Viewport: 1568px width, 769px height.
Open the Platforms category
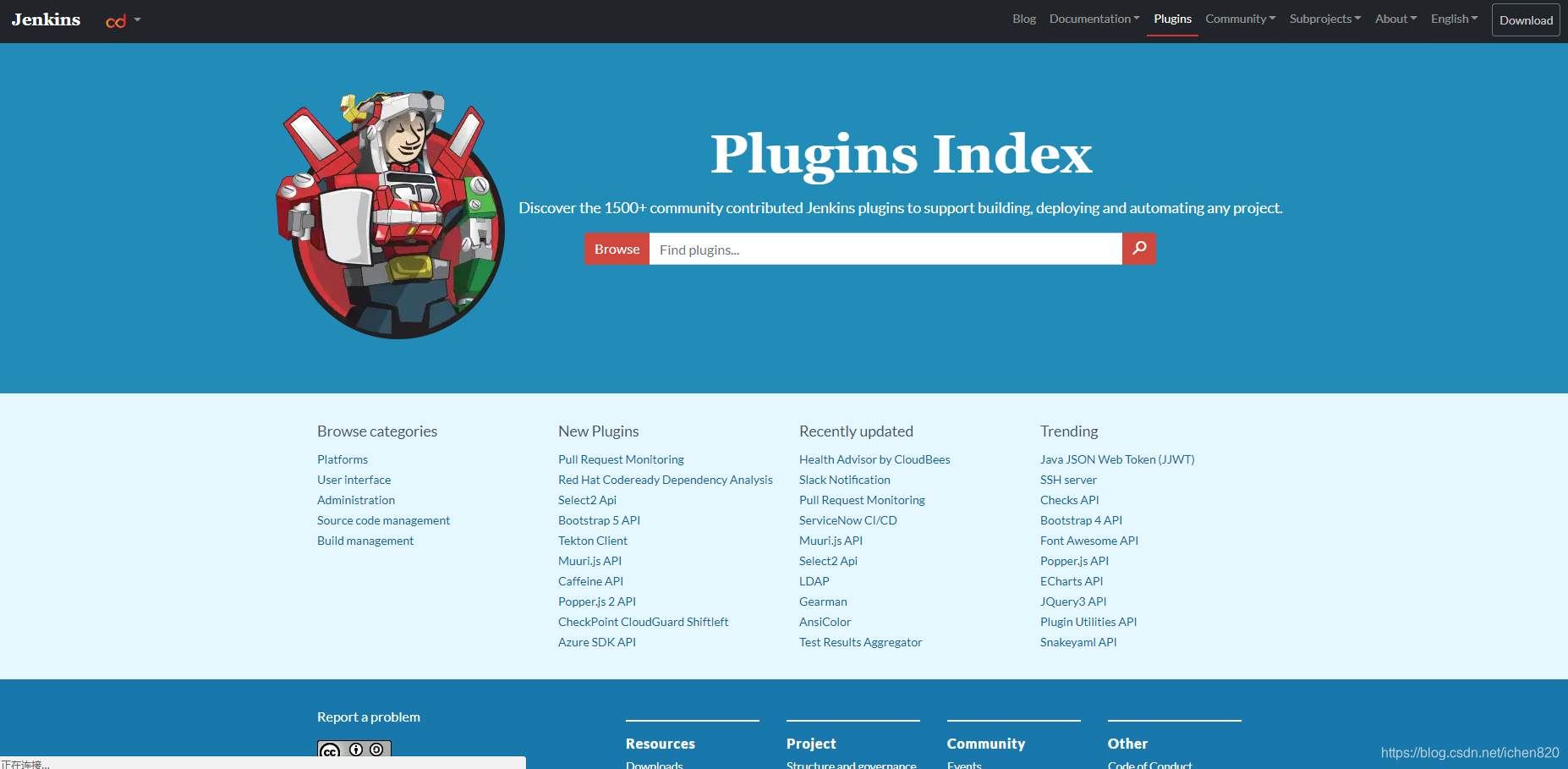coord(343,459)
